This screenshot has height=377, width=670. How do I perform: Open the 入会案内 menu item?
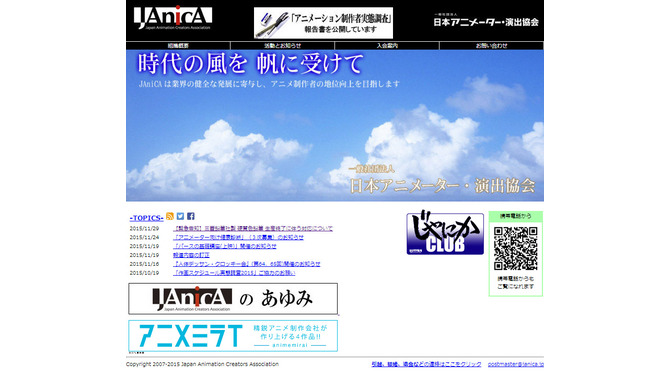387,45
